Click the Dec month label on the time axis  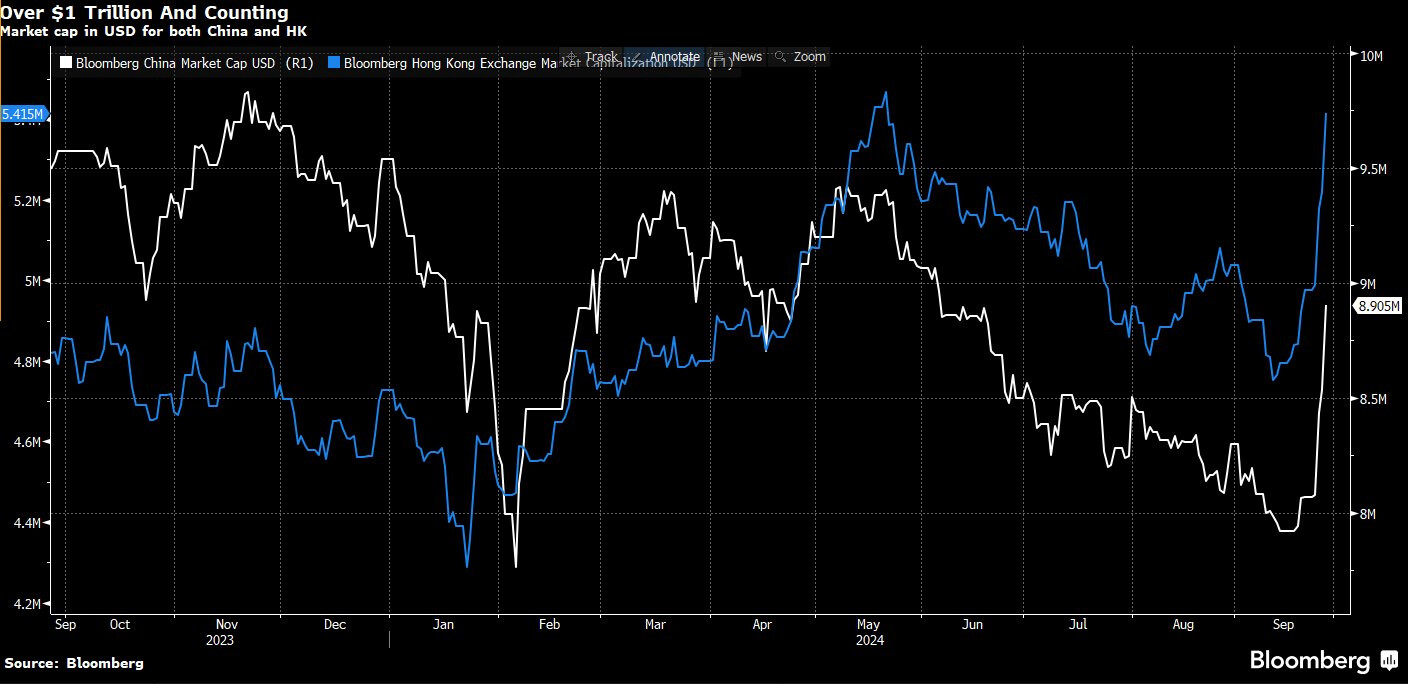click(x=335, y=625)
